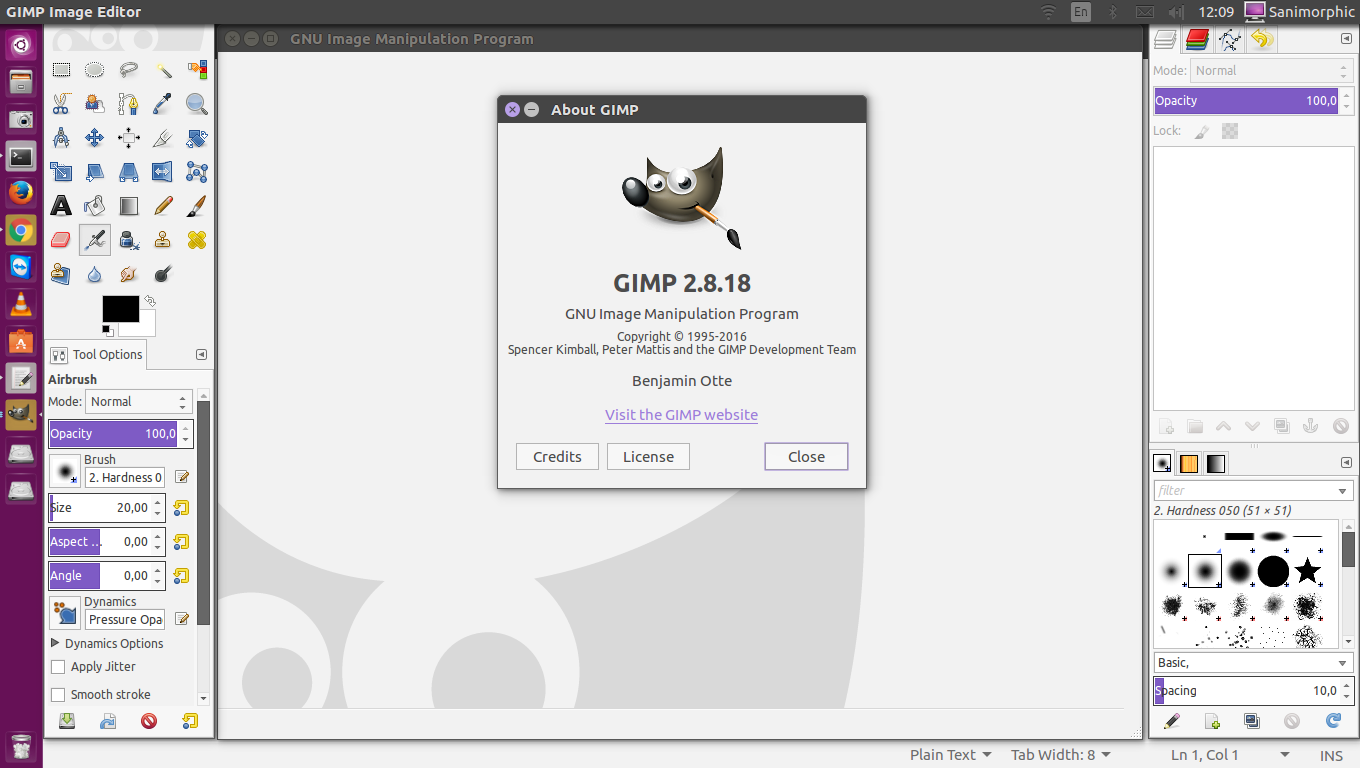The image size is (1360, 768).
Task: Click the Credits button
Action: [557, 457]
